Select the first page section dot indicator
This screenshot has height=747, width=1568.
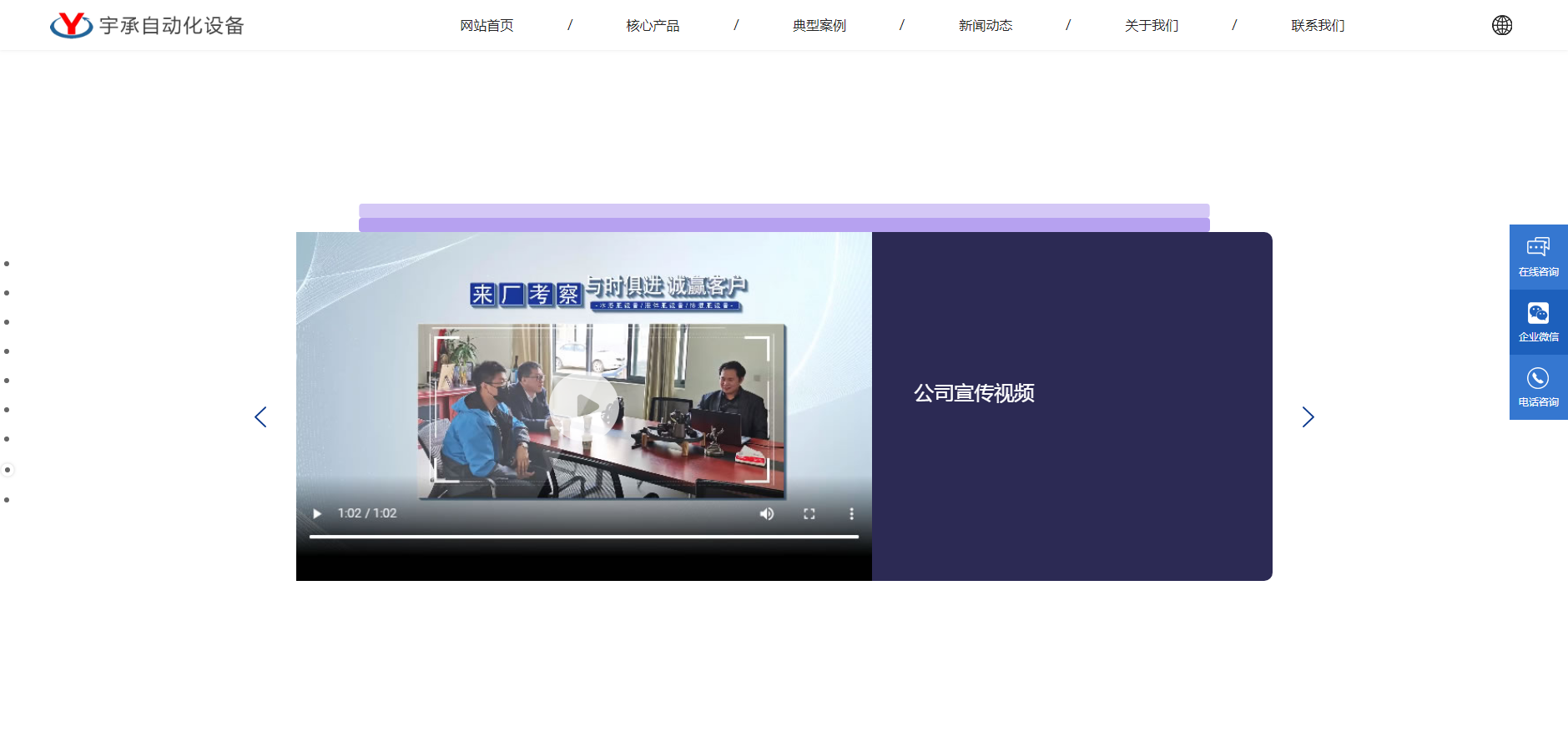point(7,264)
